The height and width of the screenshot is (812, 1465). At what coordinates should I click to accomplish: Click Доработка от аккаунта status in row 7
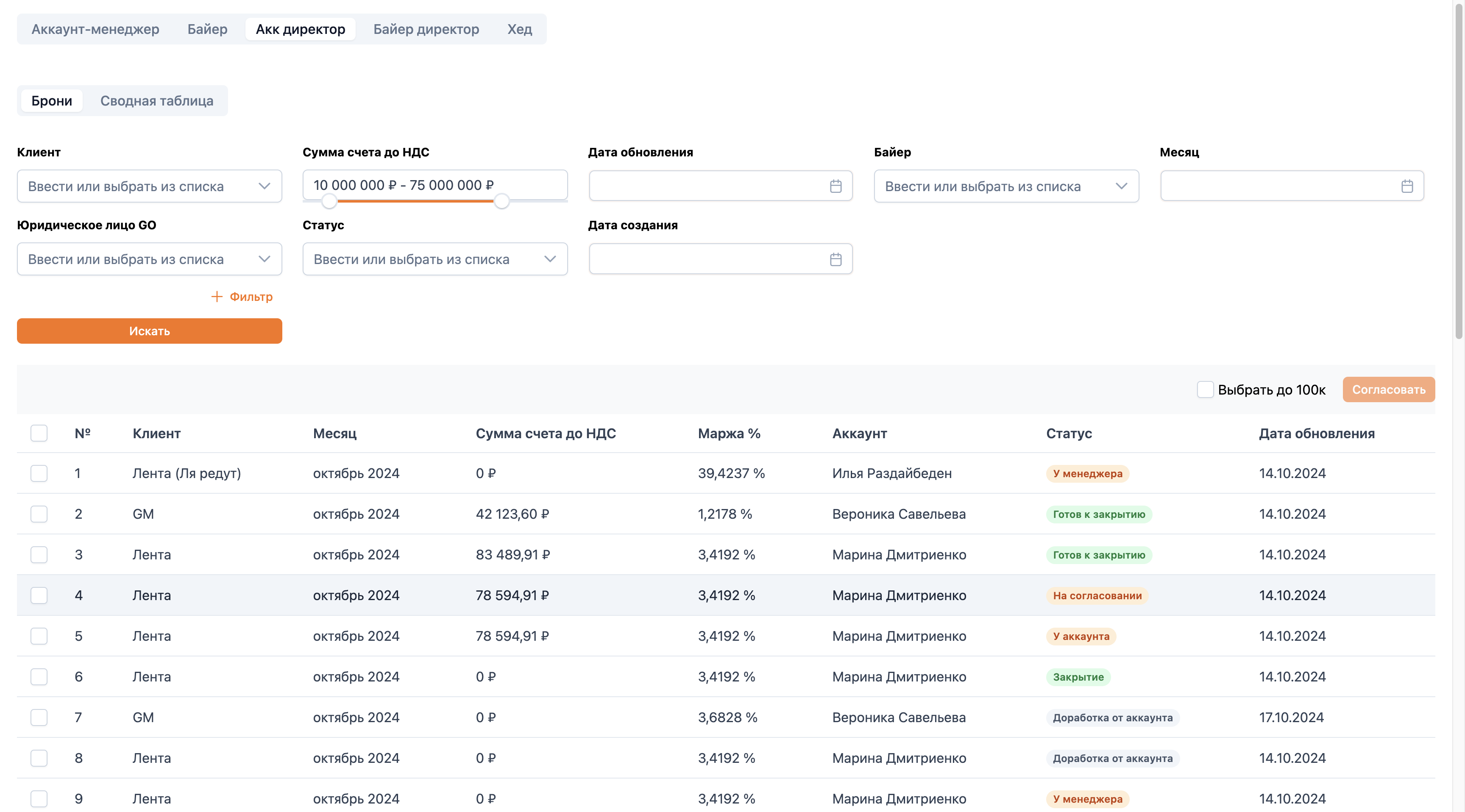point(1112,717)
